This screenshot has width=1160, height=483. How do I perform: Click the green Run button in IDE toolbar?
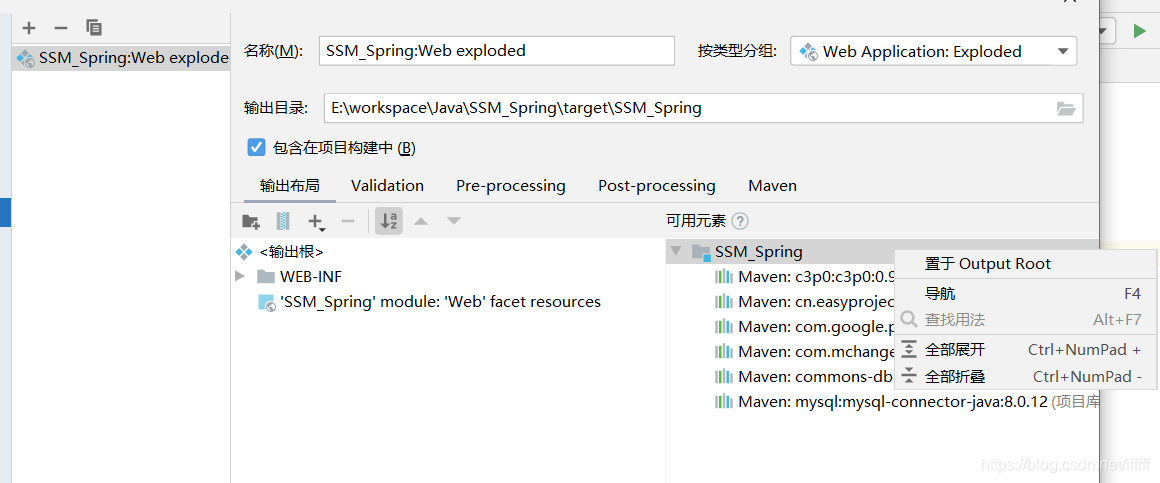1139,31
